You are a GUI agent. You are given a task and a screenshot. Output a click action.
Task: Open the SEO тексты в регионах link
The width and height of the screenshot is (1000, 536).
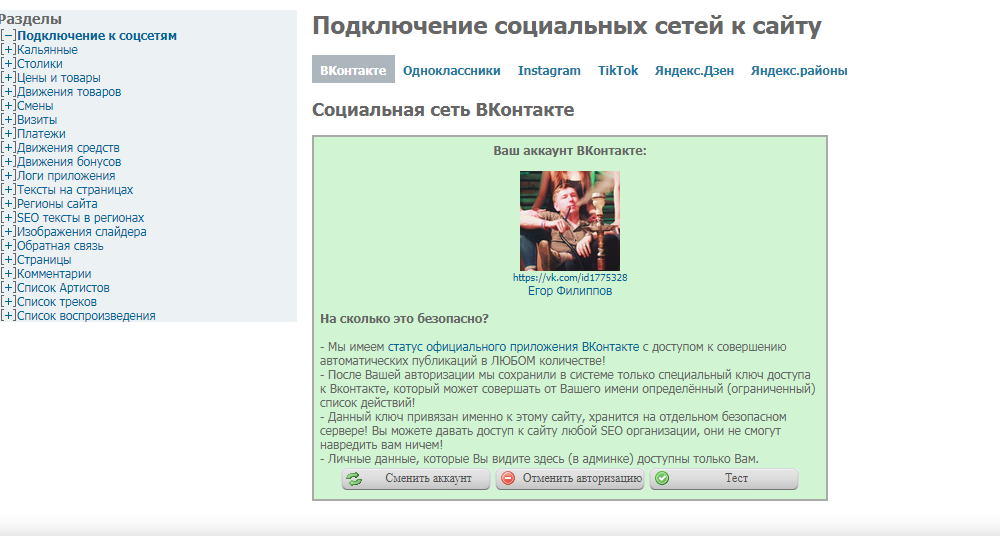tap(80, 218)
